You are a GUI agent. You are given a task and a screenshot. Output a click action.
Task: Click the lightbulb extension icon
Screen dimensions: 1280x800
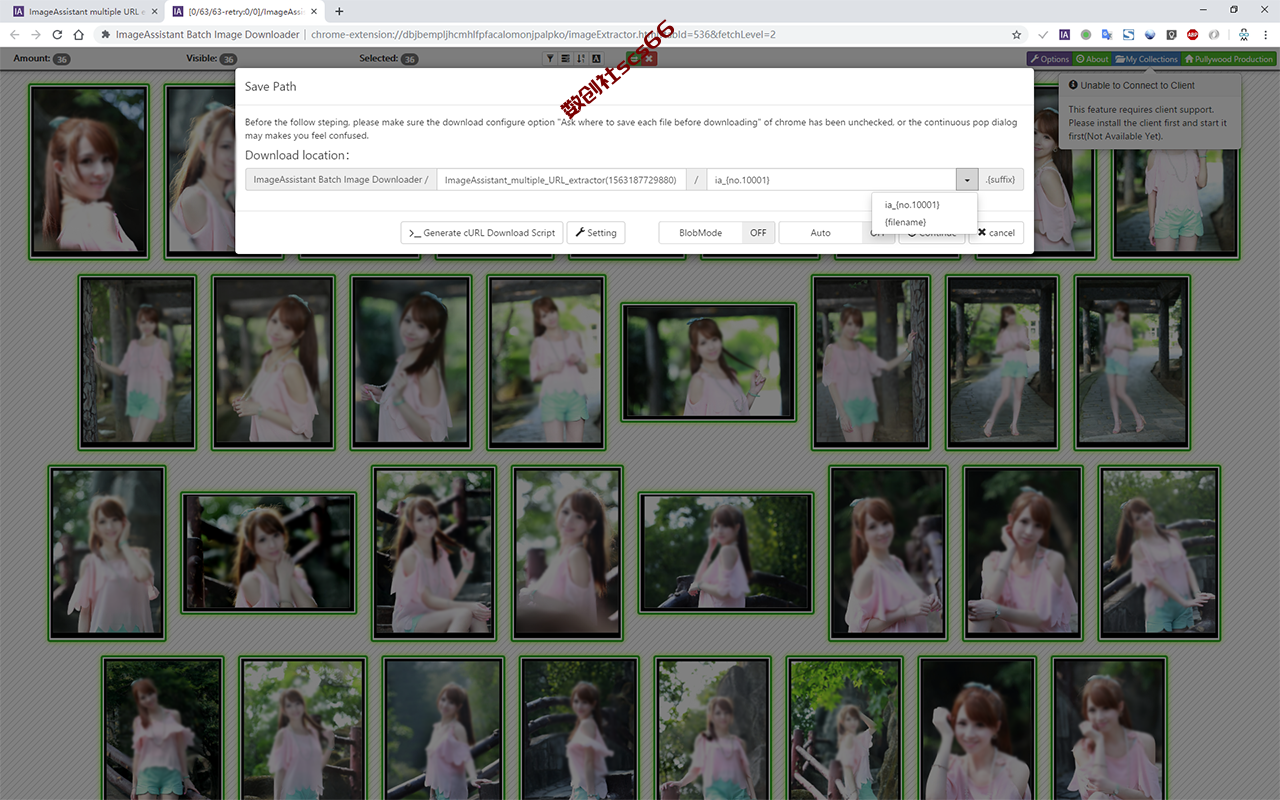click(x=1171, y=34)
